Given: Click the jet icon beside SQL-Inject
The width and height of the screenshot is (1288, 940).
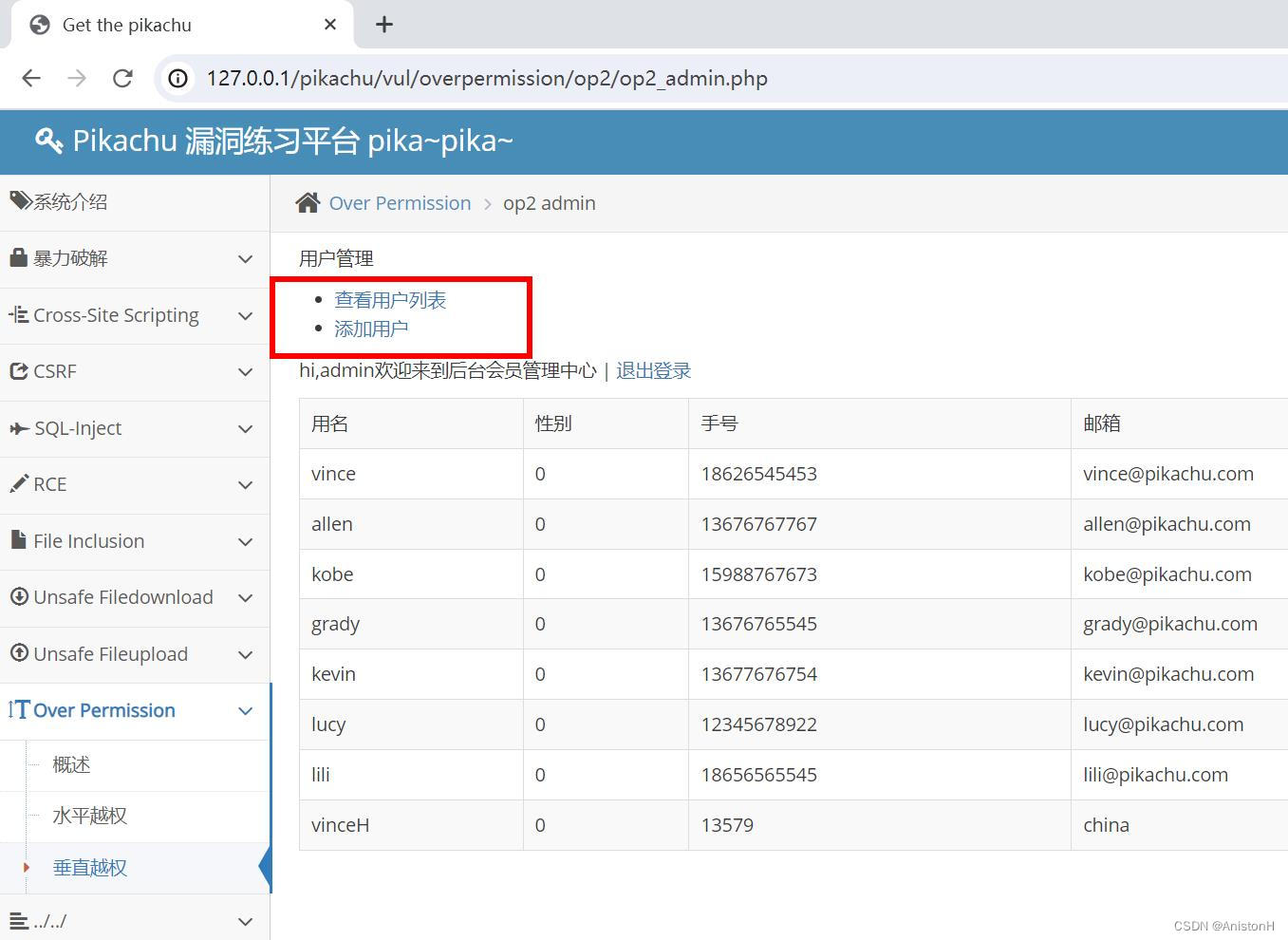Looking at the screenshot, I should [x=19, y=428].
